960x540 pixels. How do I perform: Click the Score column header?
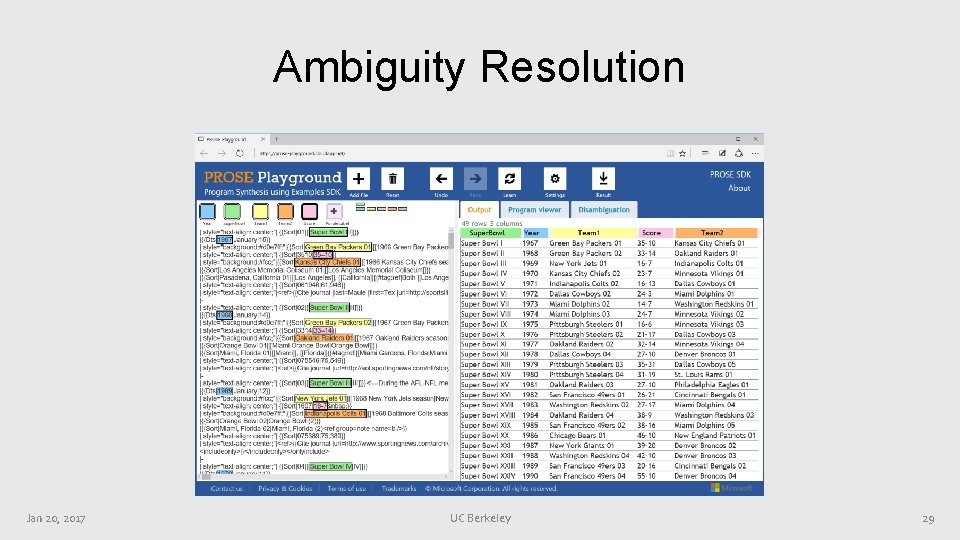click(x=656, y=233)
